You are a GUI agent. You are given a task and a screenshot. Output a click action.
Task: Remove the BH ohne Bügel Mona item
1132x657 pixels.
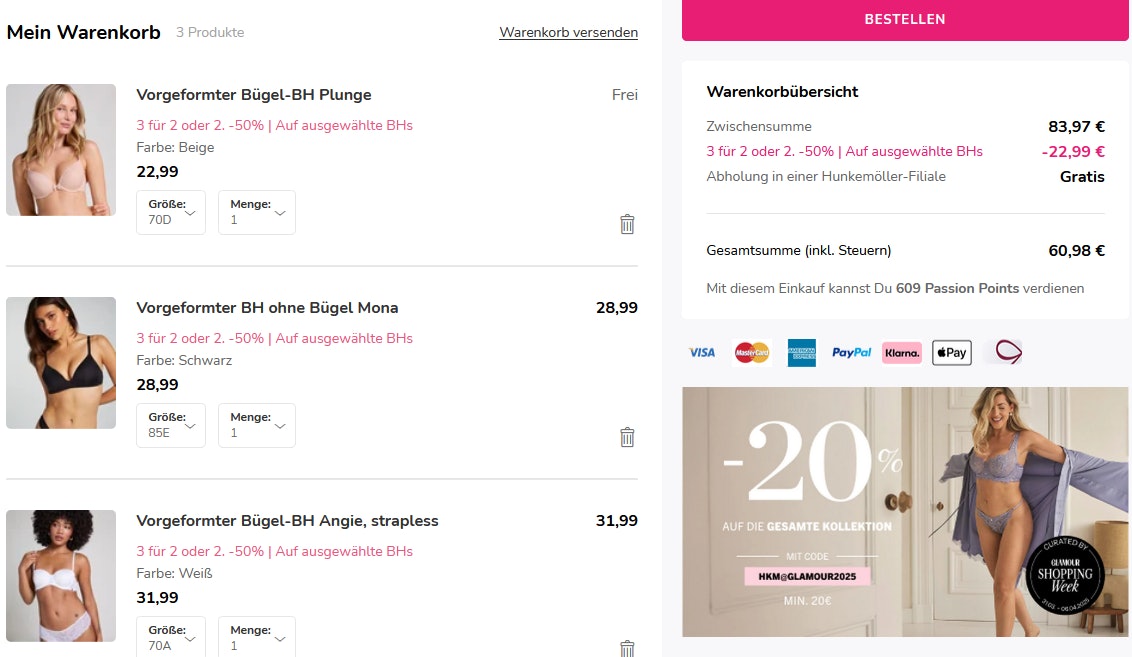[x=627, y=437]
